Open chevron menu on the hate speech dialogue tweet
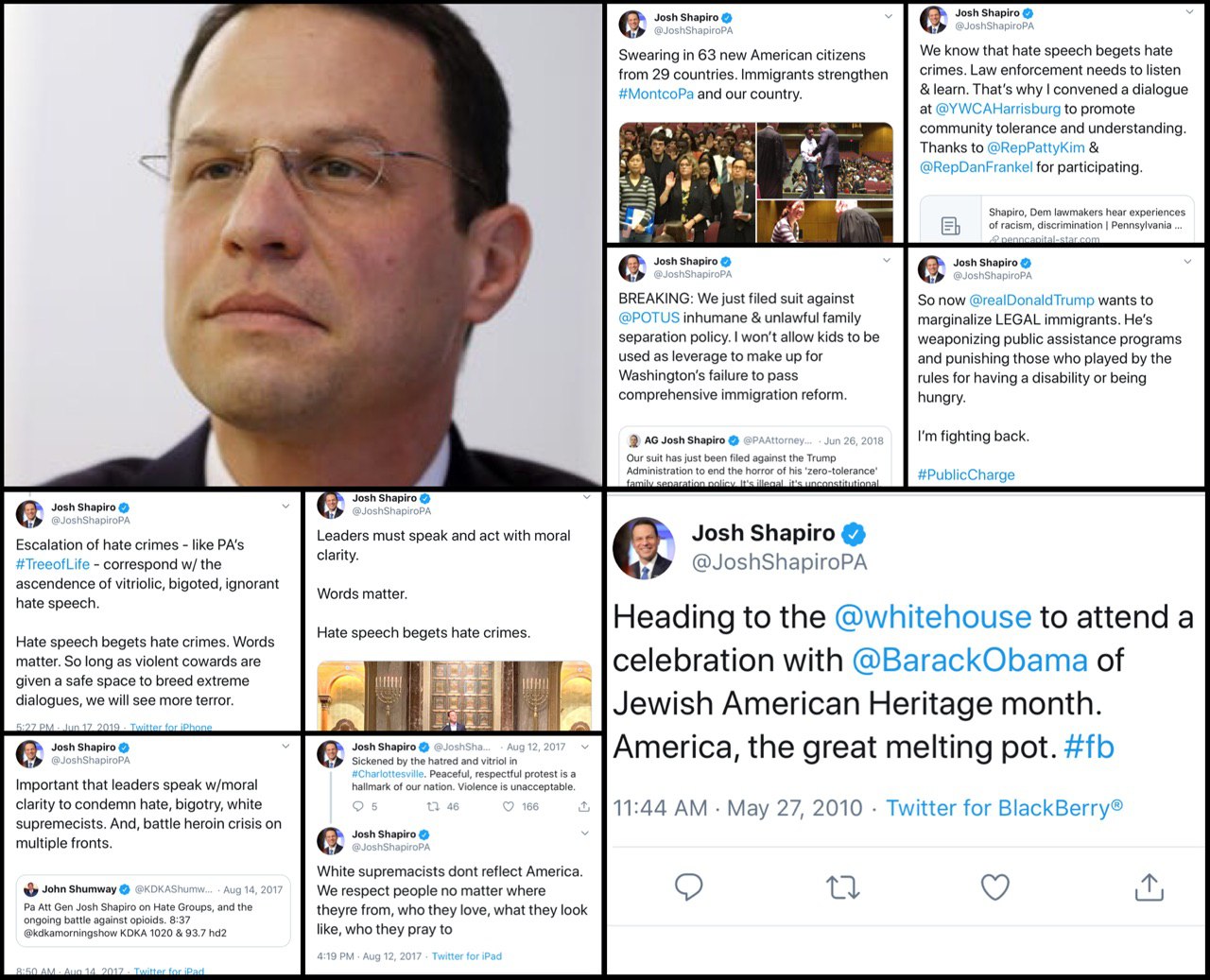 (1189, 12)
